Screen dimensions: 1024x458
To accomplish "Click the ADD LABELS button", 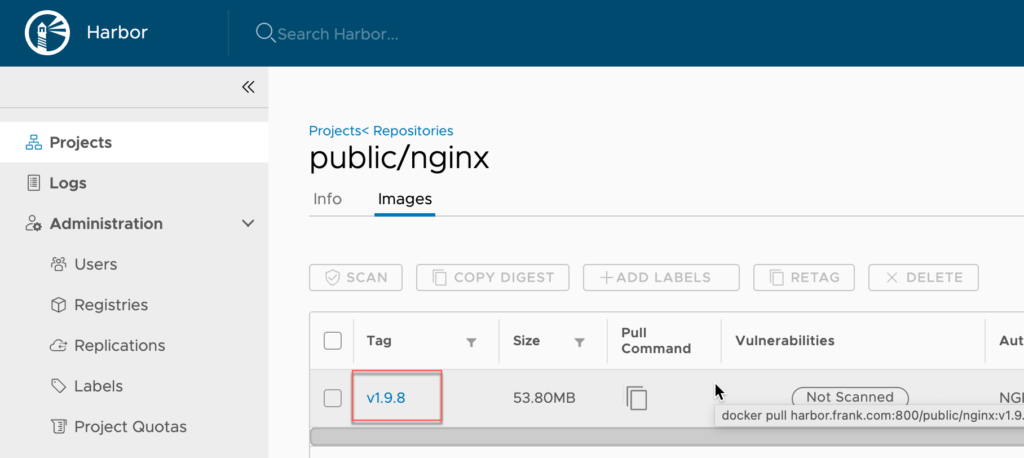I will coord(662,278).
